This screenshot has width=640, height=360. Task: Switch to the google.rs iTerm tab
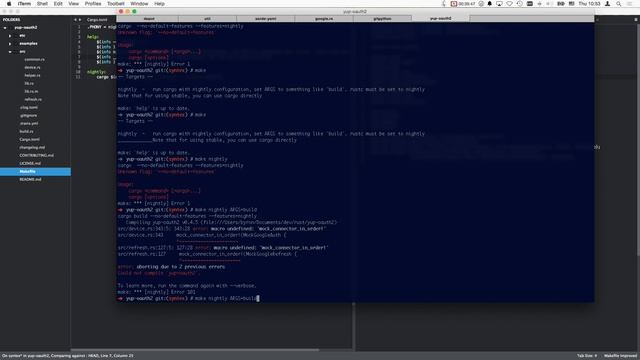click(324, 18)
